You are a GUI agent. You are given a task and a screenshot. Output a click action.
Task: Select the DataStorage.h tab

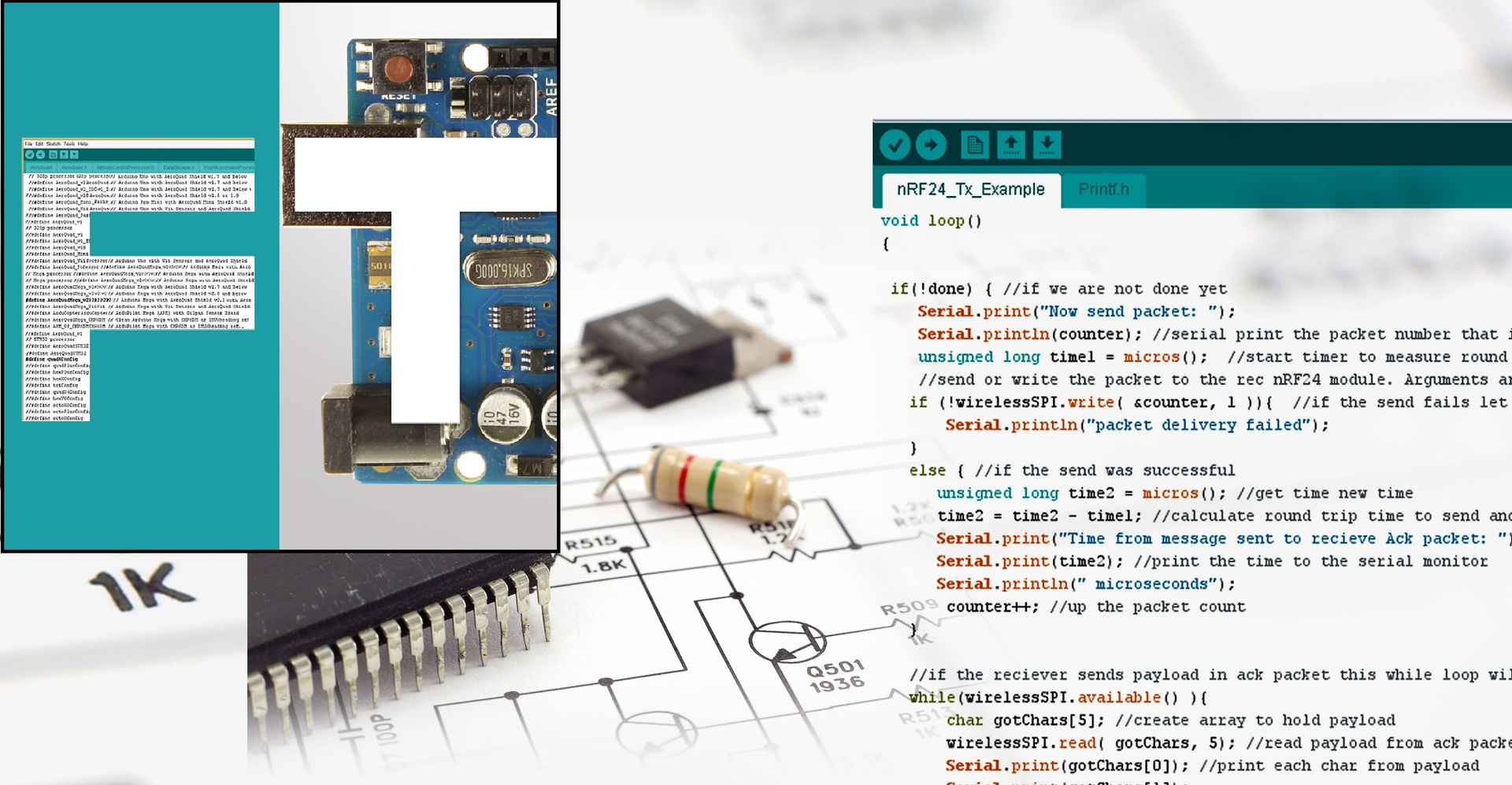[178, 168]
